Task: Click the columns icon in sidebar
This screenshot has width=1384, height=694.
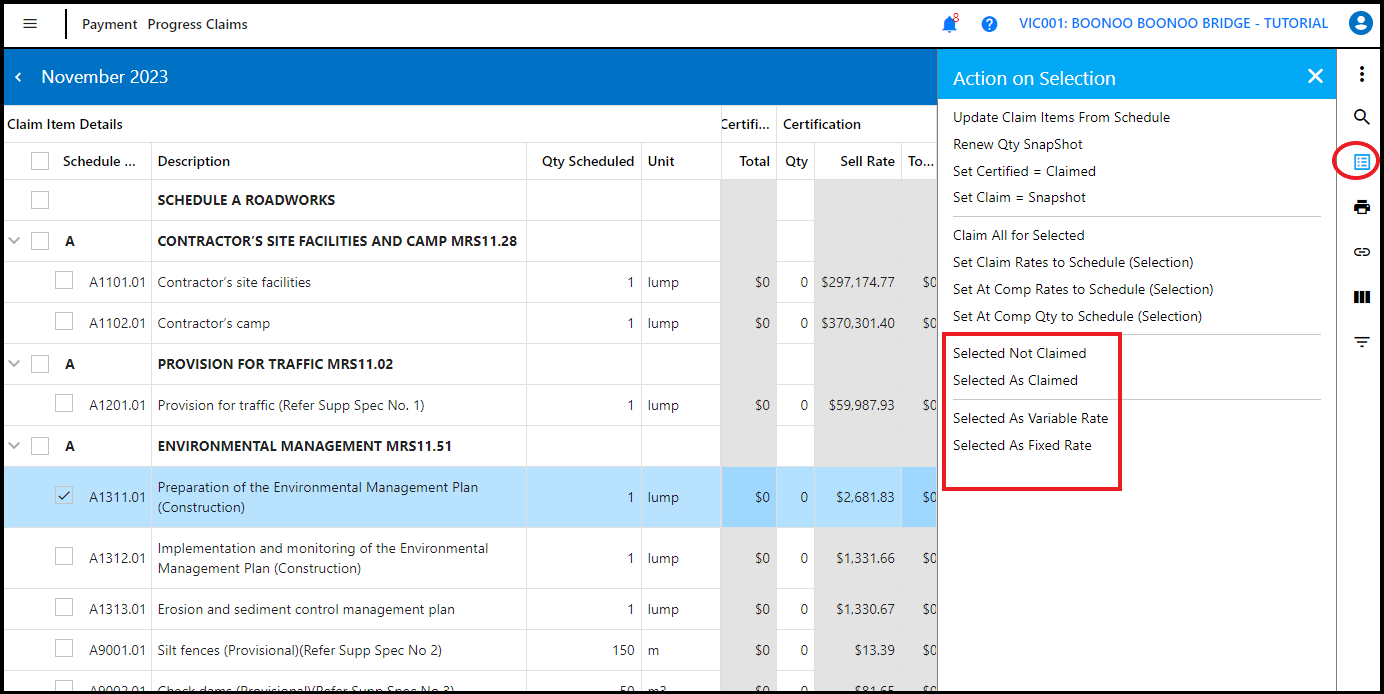Action: click(x=1361, y=297)
